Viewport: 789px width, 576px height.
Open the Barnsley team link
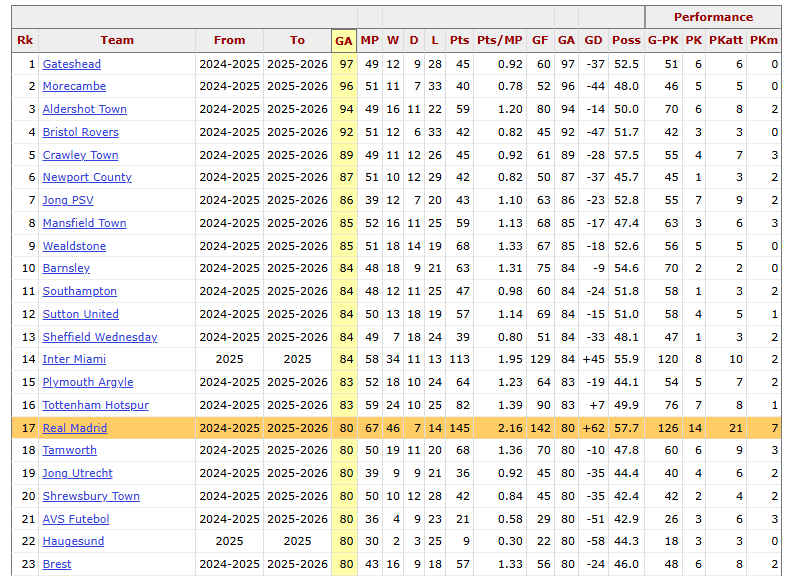[66, 269]
